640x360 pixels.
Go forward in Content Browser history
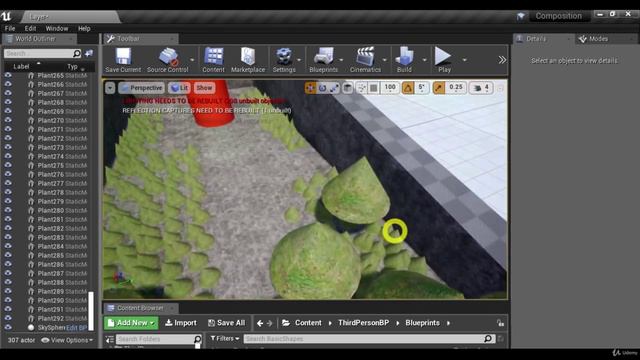point(269,323)
